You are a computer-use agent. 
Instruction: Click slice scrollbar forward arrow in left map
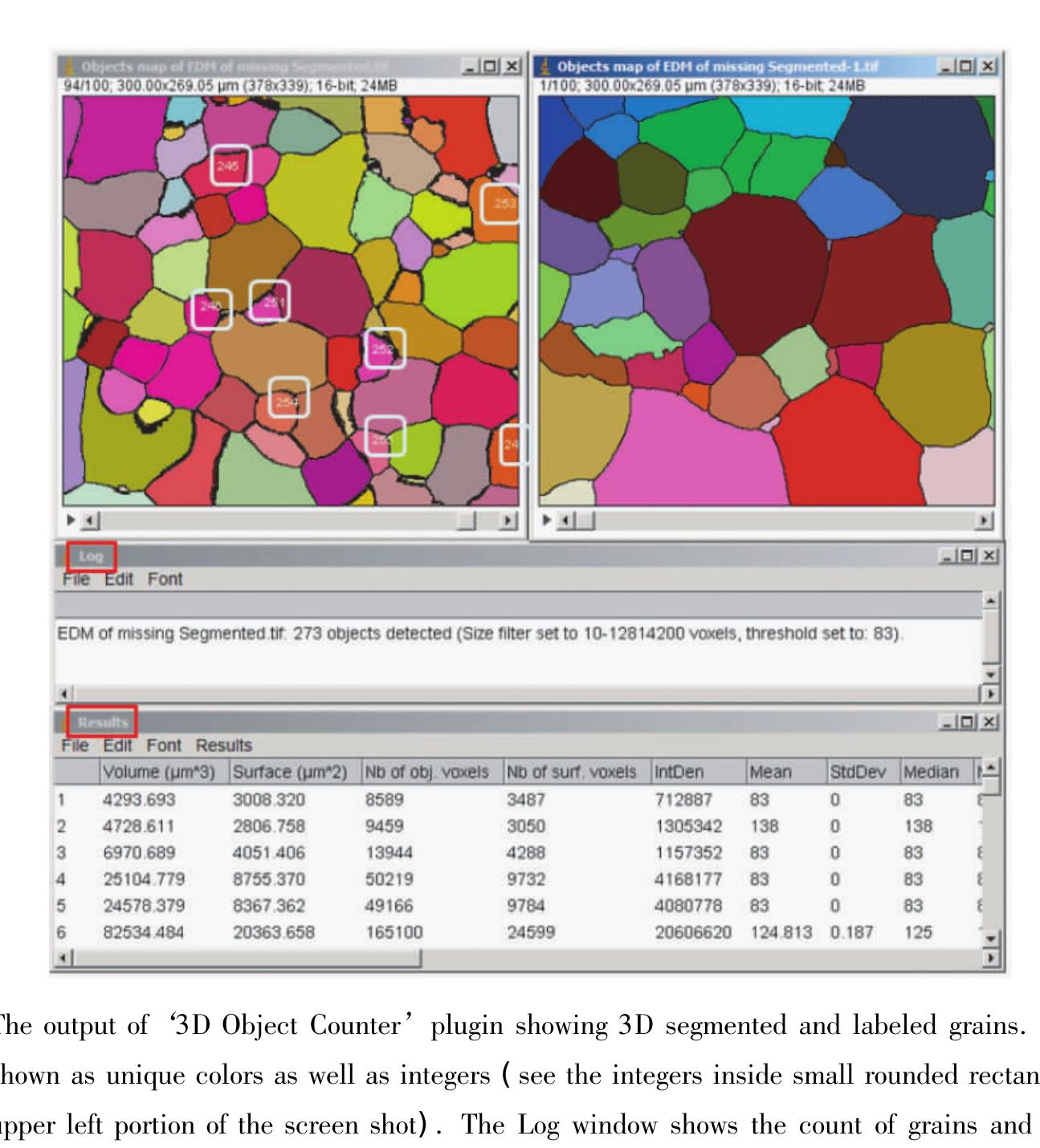(x=508, y=521)
